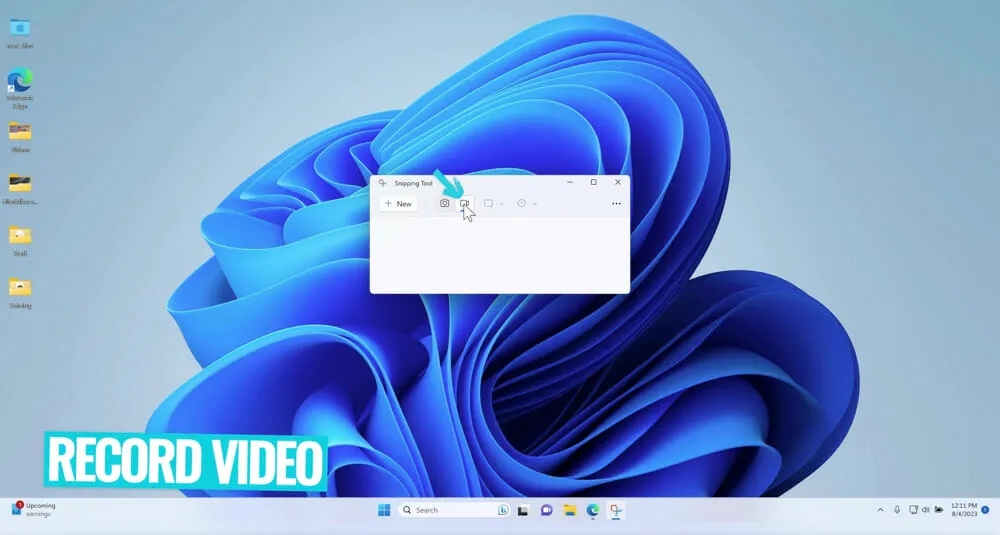Image resolution: width=1000 pixels, height=535 pixels.
Task: Open the clock and date panel
Action: point(962,510)
